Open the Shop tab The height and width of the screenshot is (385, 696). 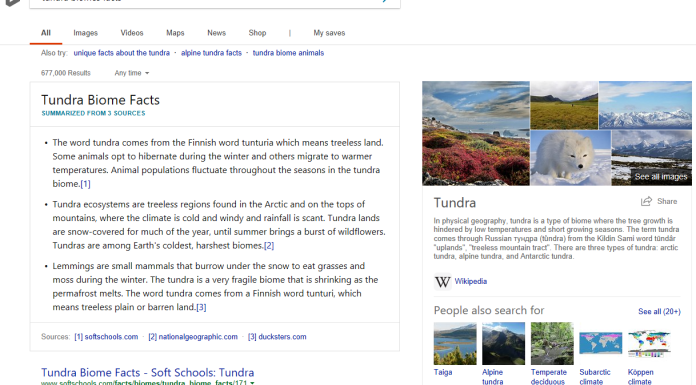click(257, 33)
